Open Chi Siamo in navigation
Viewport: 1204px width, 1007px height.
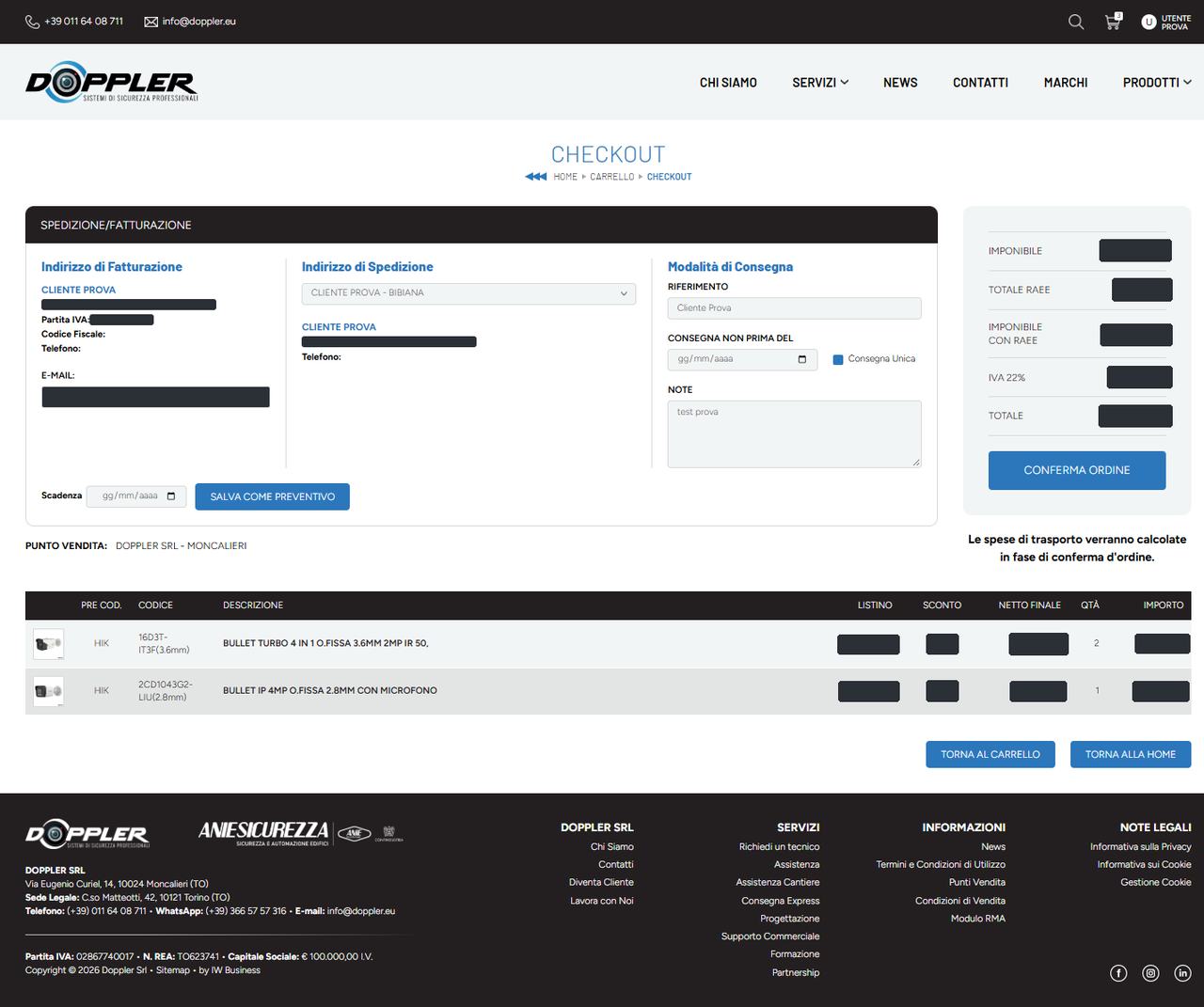pyautogui.click(x=728, y=83)
